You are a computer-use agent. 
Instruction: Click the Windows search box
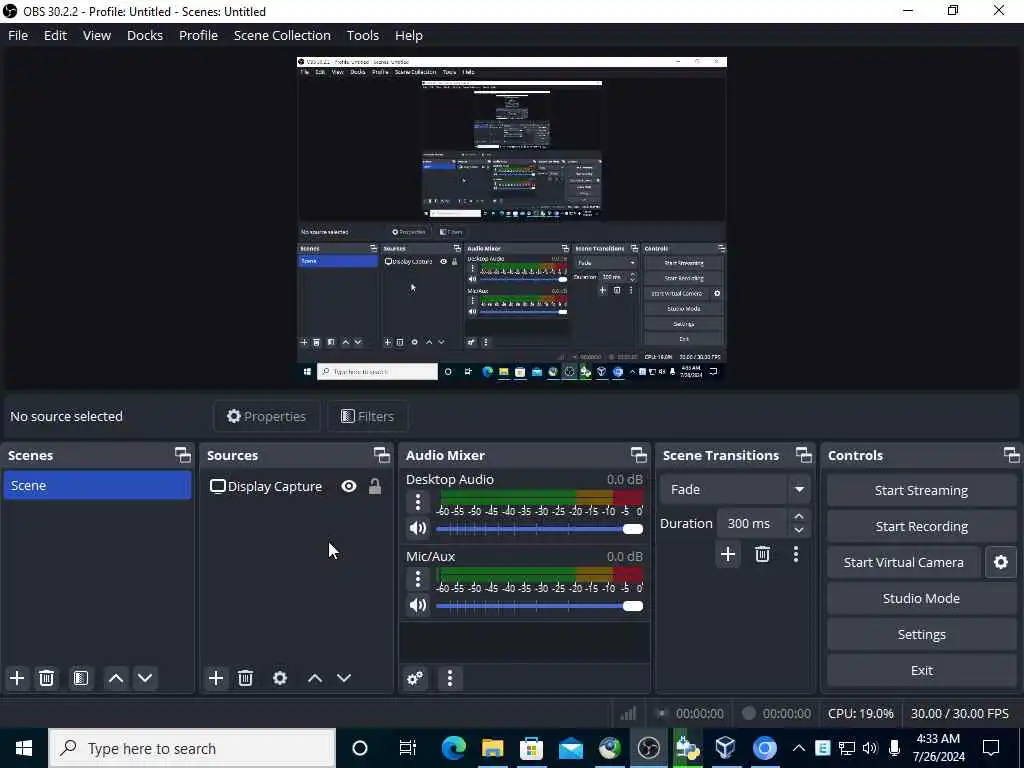192,748
